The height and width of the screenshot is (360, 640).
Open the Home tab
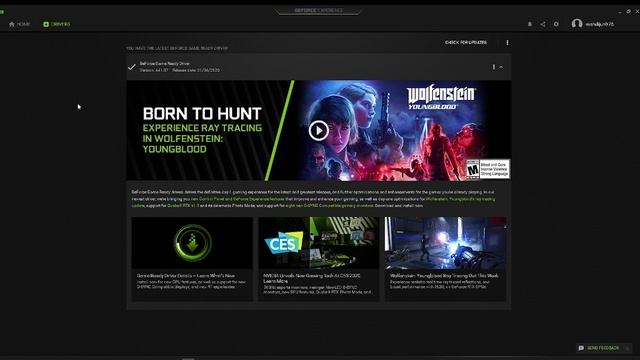[19, 24]
